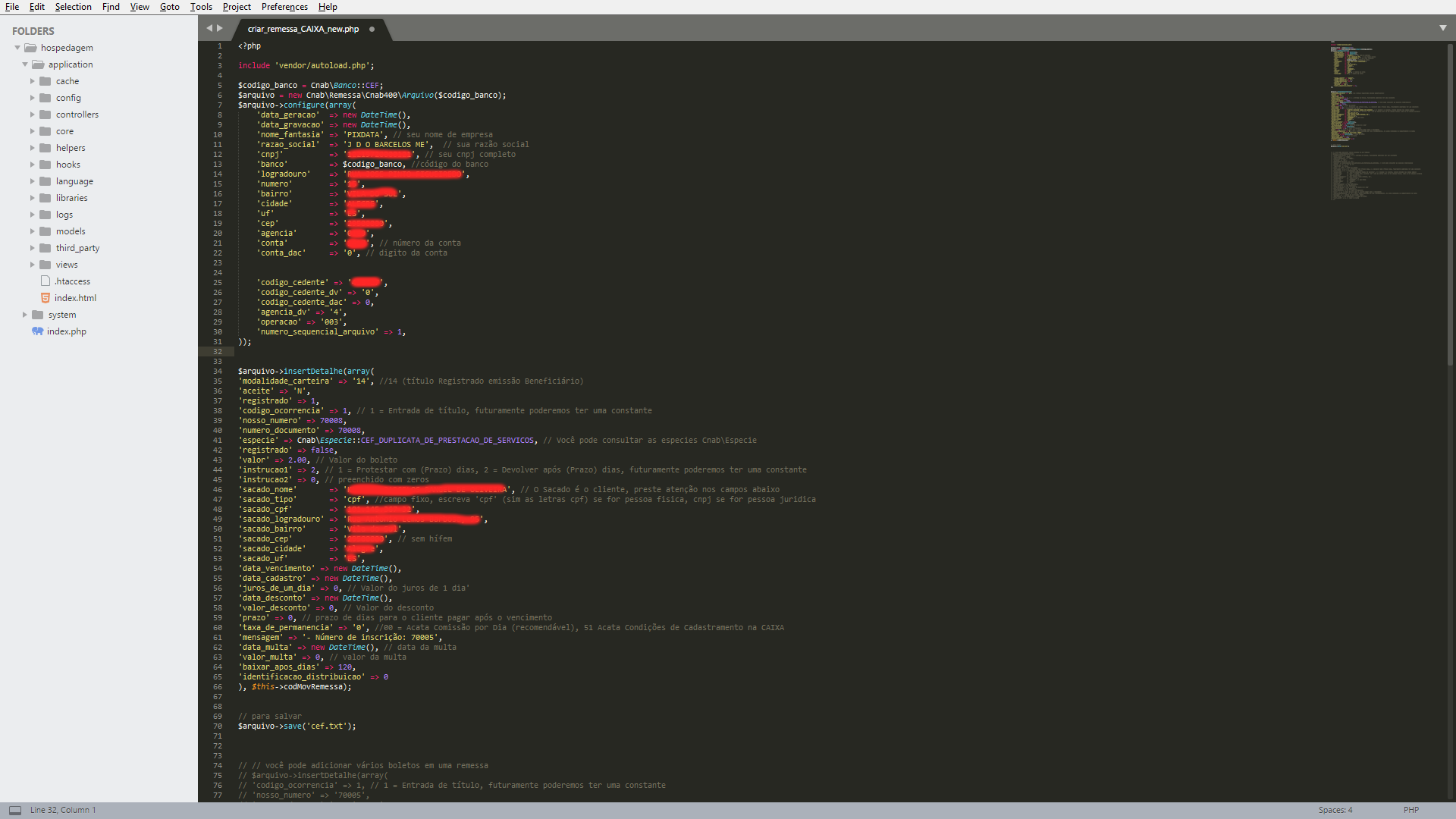1456x819 pixels.
Task: Click the index.php elephant icon
Action: pyautogui.click(x=37, y=331)
